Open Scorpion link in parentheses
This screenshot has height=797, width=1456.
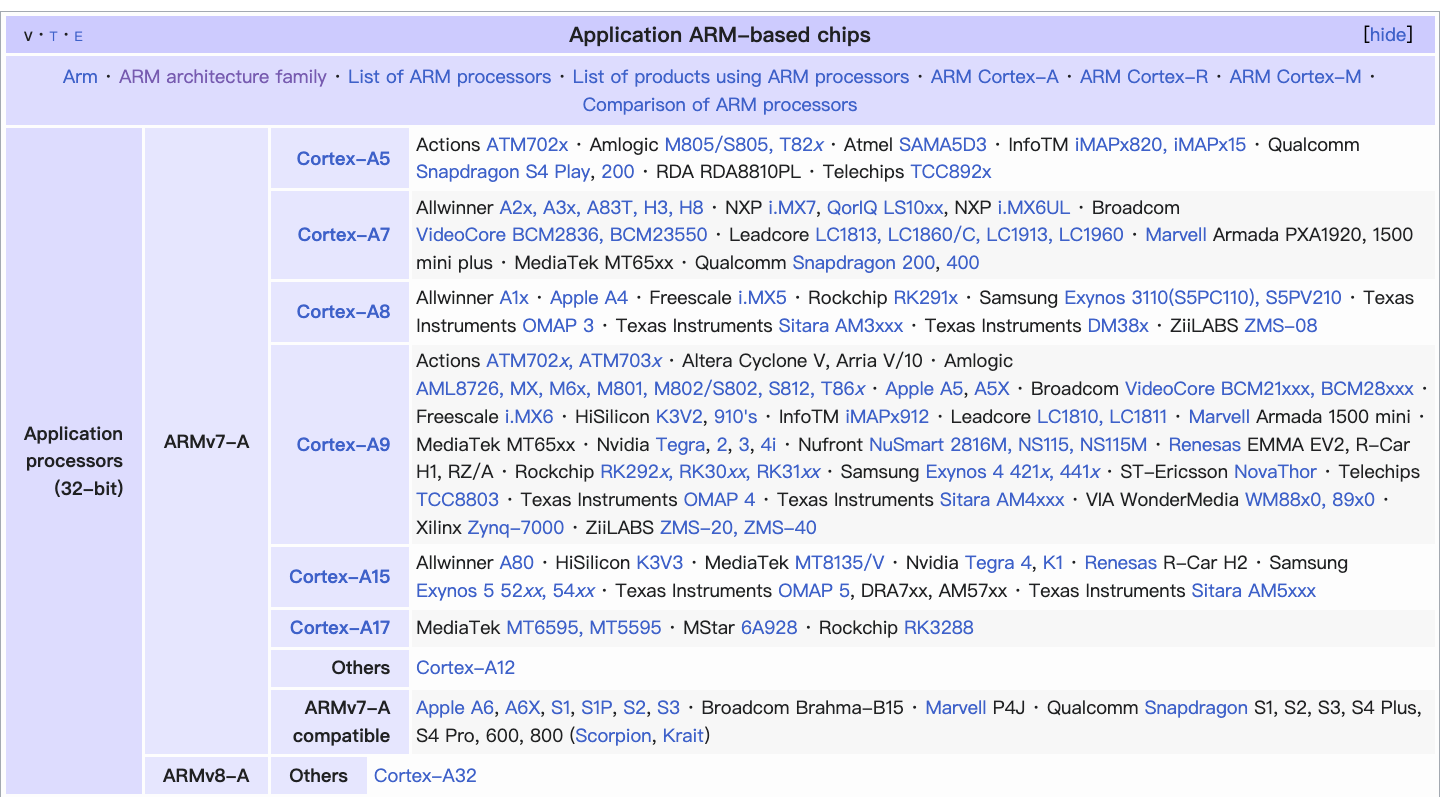point(614,736)
